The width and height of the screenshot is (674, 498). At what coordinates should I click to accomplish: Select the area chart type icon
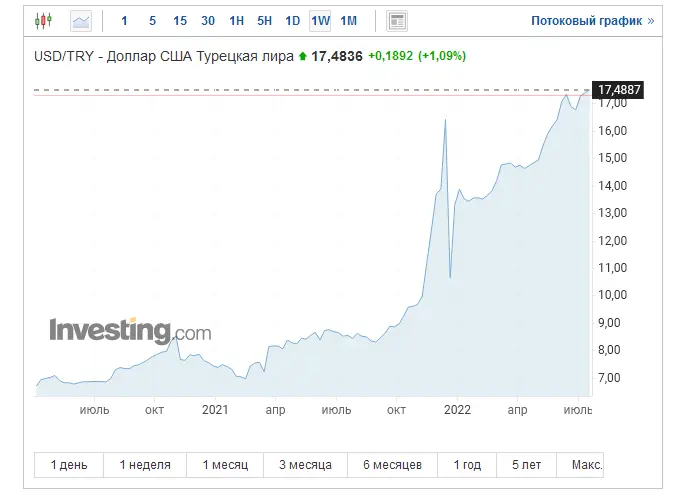pos(81,21)
